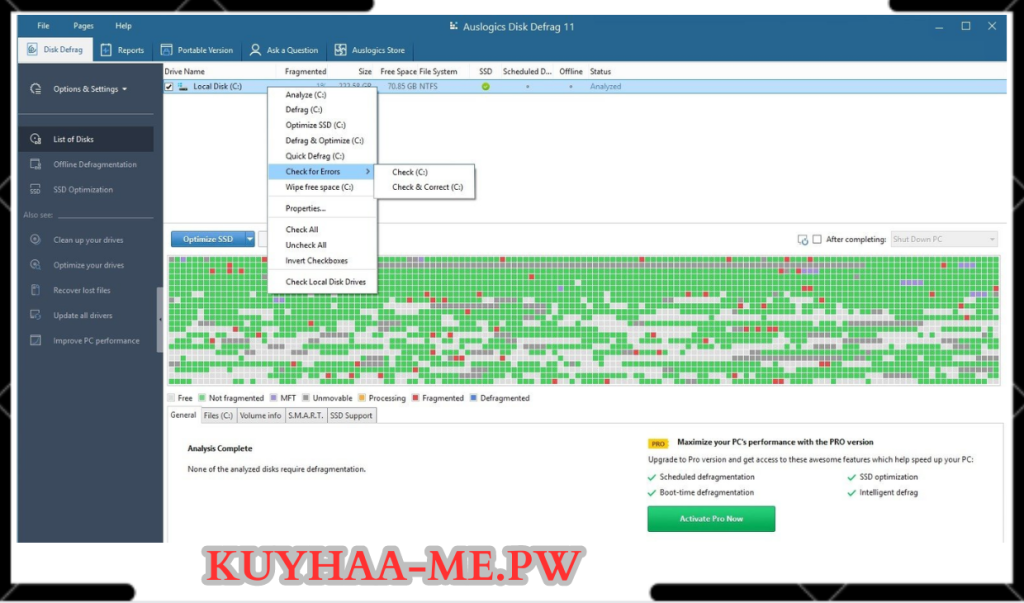Switch to the SSD Support tab
This screenshot has height=603, width=1024.
[351, 416]
